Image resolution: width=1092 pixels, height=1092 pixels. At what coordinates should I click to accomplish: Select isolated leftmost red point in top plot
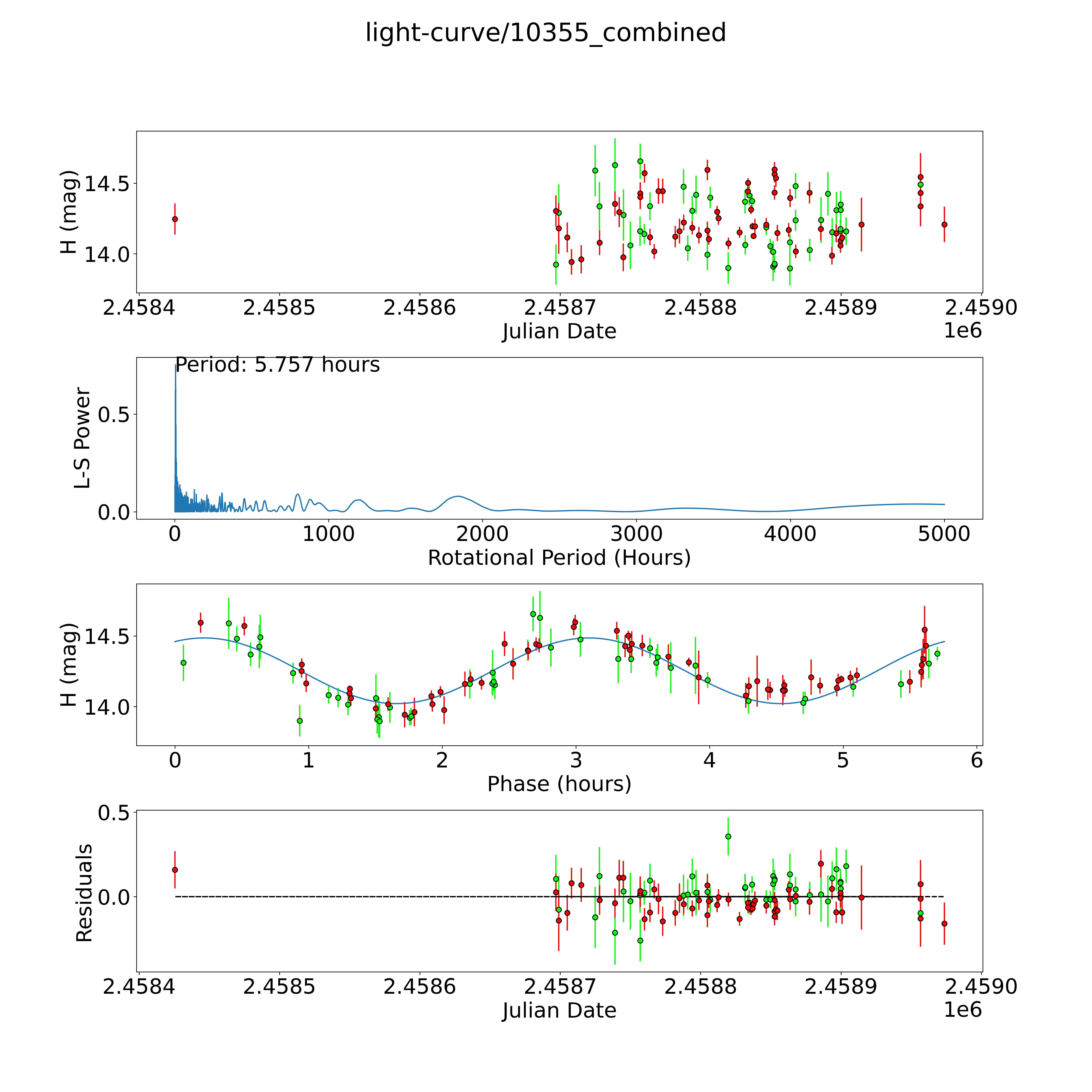[175, 219]
